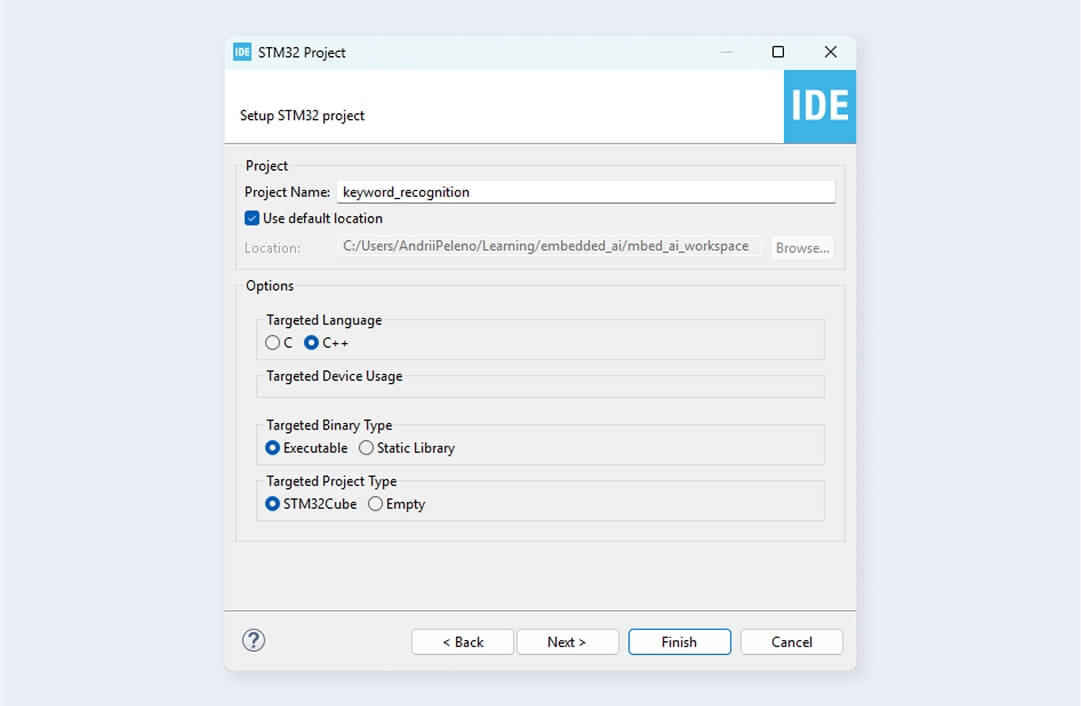
Task: Go back with the < Back button
Action: point(462,642)
